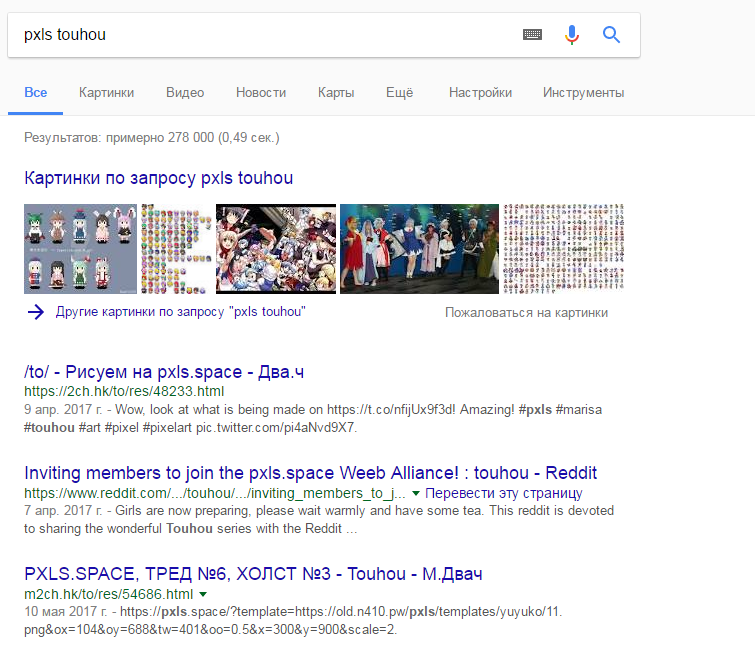Click the m2ch.hk/to/res/54686.html green URL

tap(109, 594)
